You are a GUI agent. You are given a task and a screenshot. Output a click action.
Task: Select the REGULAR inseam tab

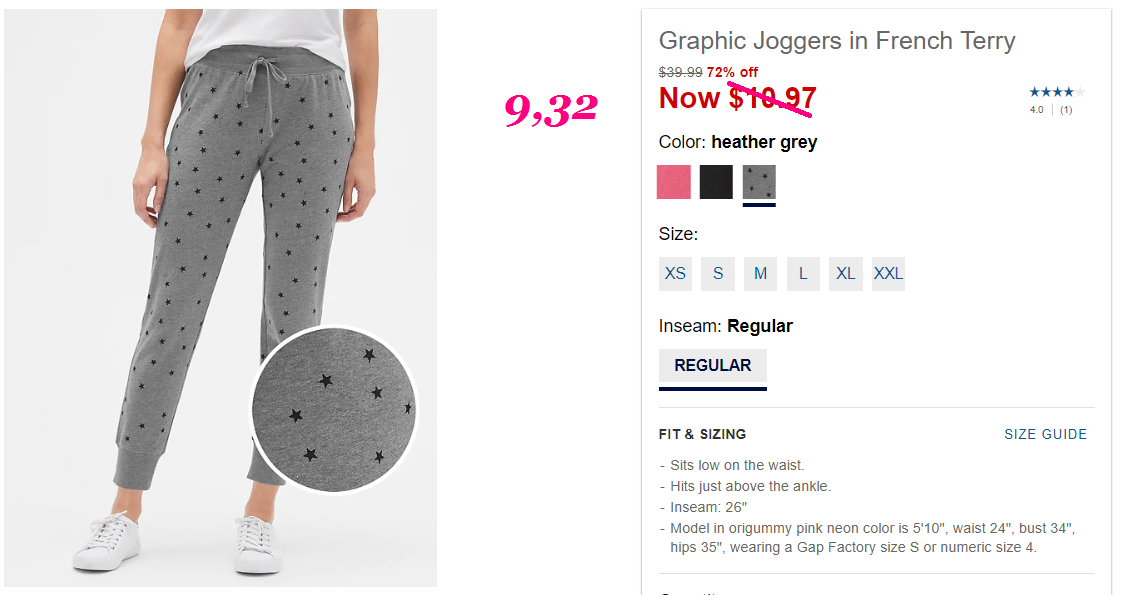[713, 368]
